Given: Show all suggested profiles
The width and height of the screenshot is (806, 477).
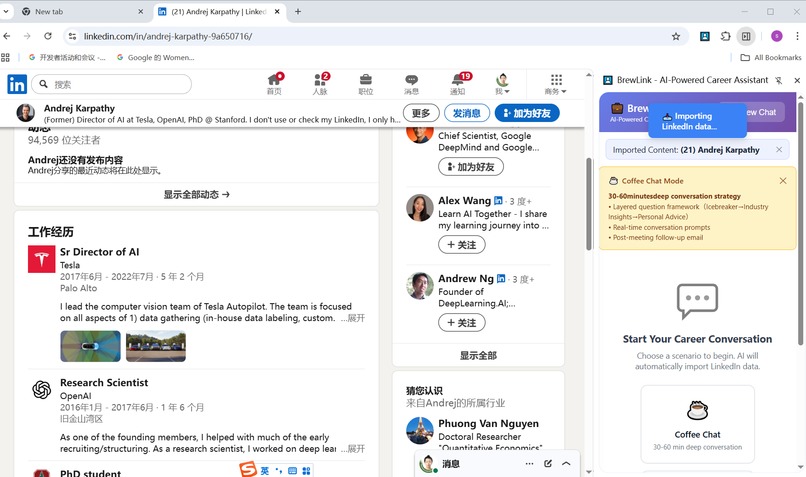Looking at the screenshot, I should point(478,355).
